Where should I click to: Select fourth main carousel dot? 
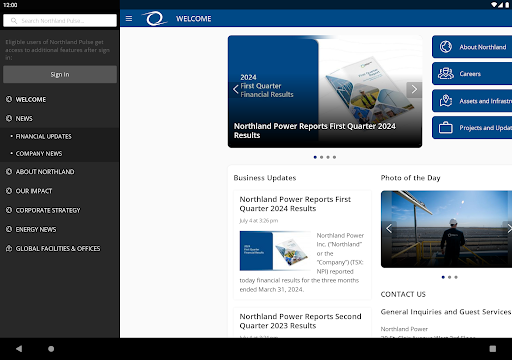point(334,157)
